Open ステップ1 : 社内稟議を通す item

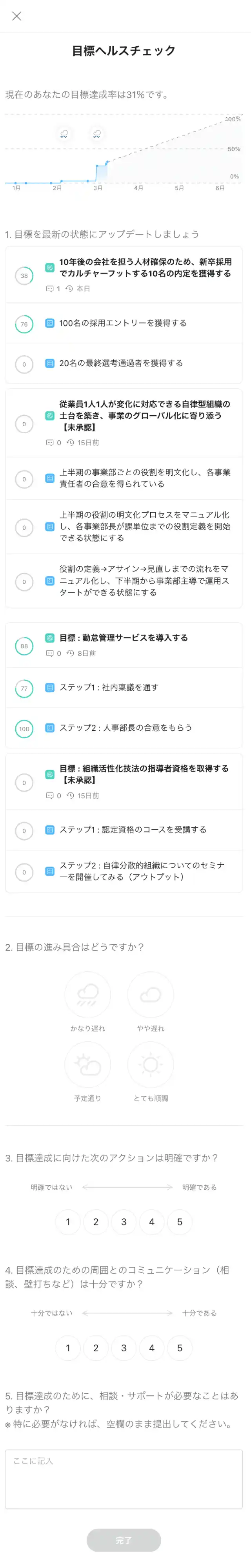click(124, 688)
